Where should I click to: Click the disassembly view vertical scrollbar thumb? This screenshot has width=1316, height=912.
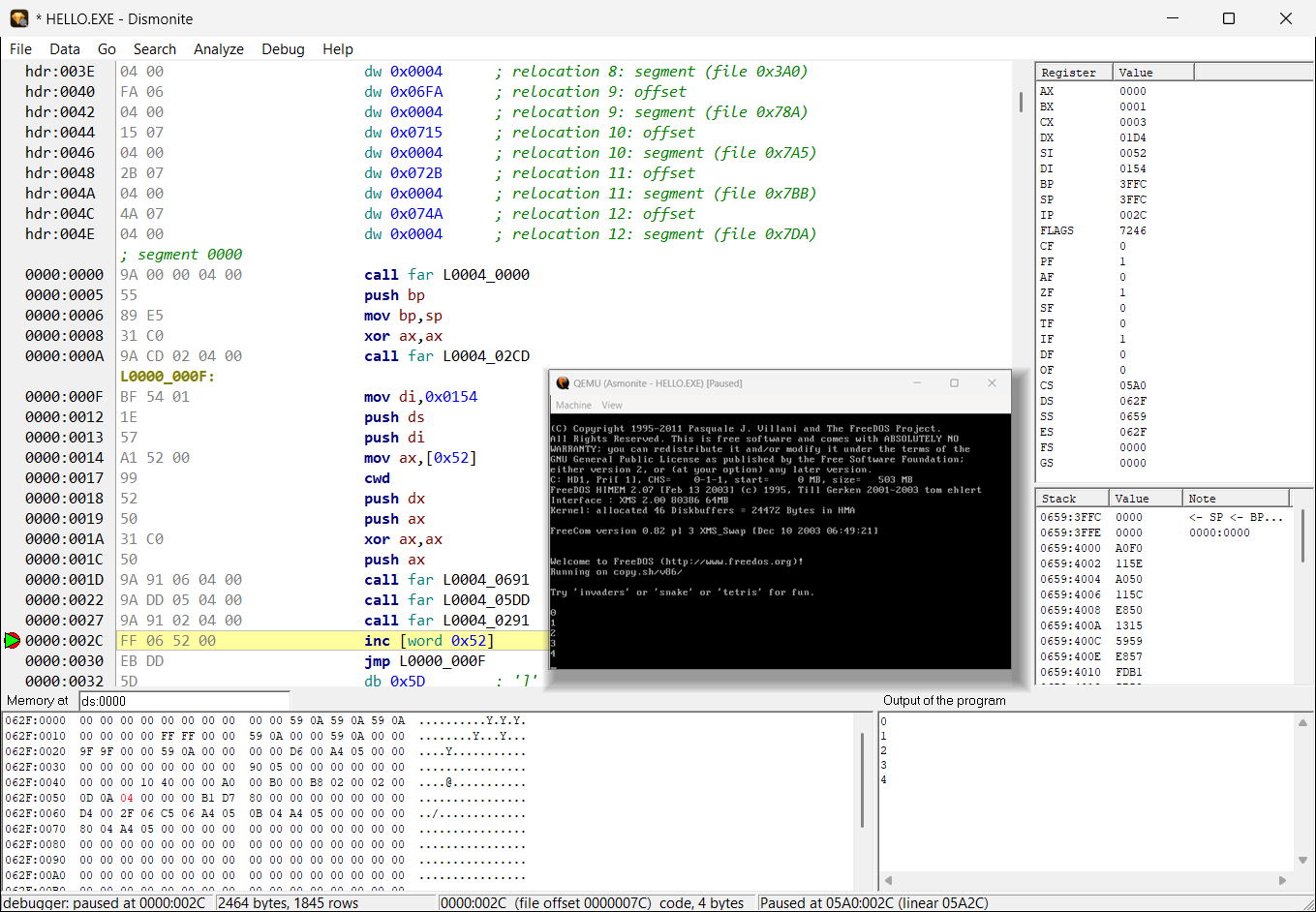click(x=1021, y=102)
